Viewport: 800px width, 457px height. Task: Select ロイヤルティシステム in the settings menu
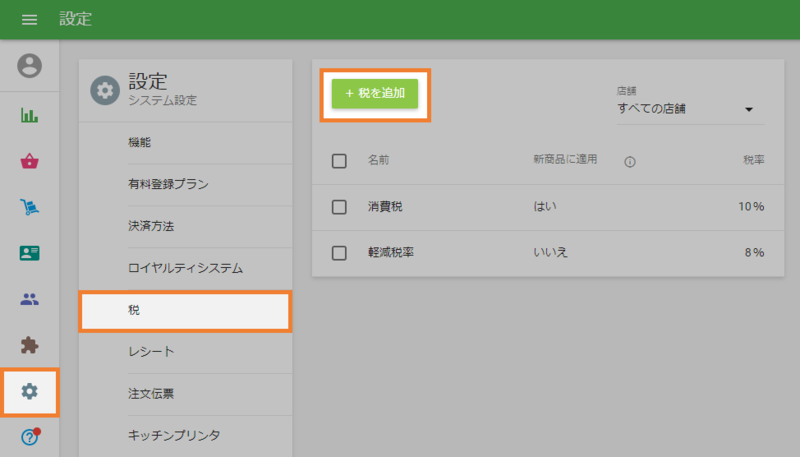186,268
